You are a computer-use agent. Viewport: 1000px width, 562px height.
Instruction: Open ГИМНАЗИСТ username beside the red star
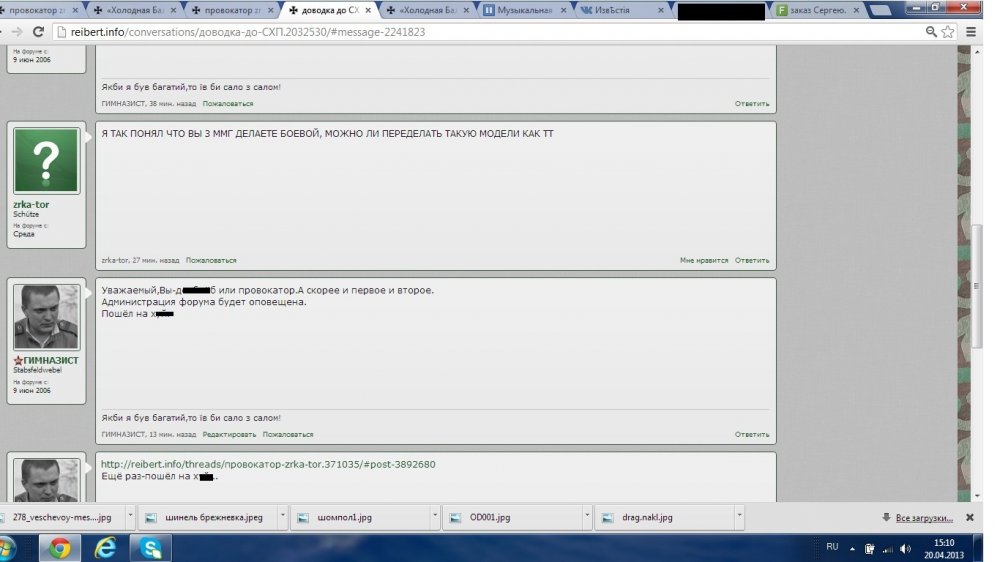pos(51,360)
